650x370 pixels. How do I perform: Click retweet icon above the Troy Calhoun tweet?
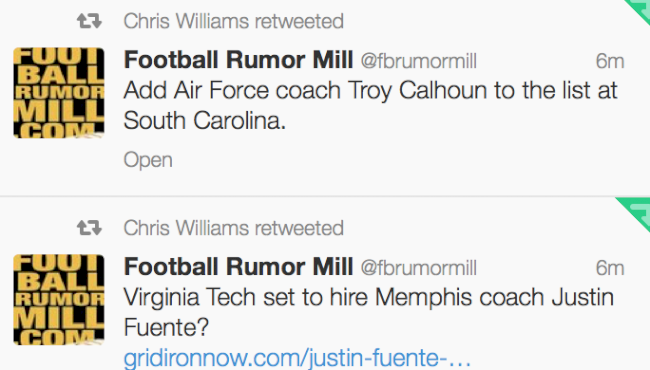(89, 21)
